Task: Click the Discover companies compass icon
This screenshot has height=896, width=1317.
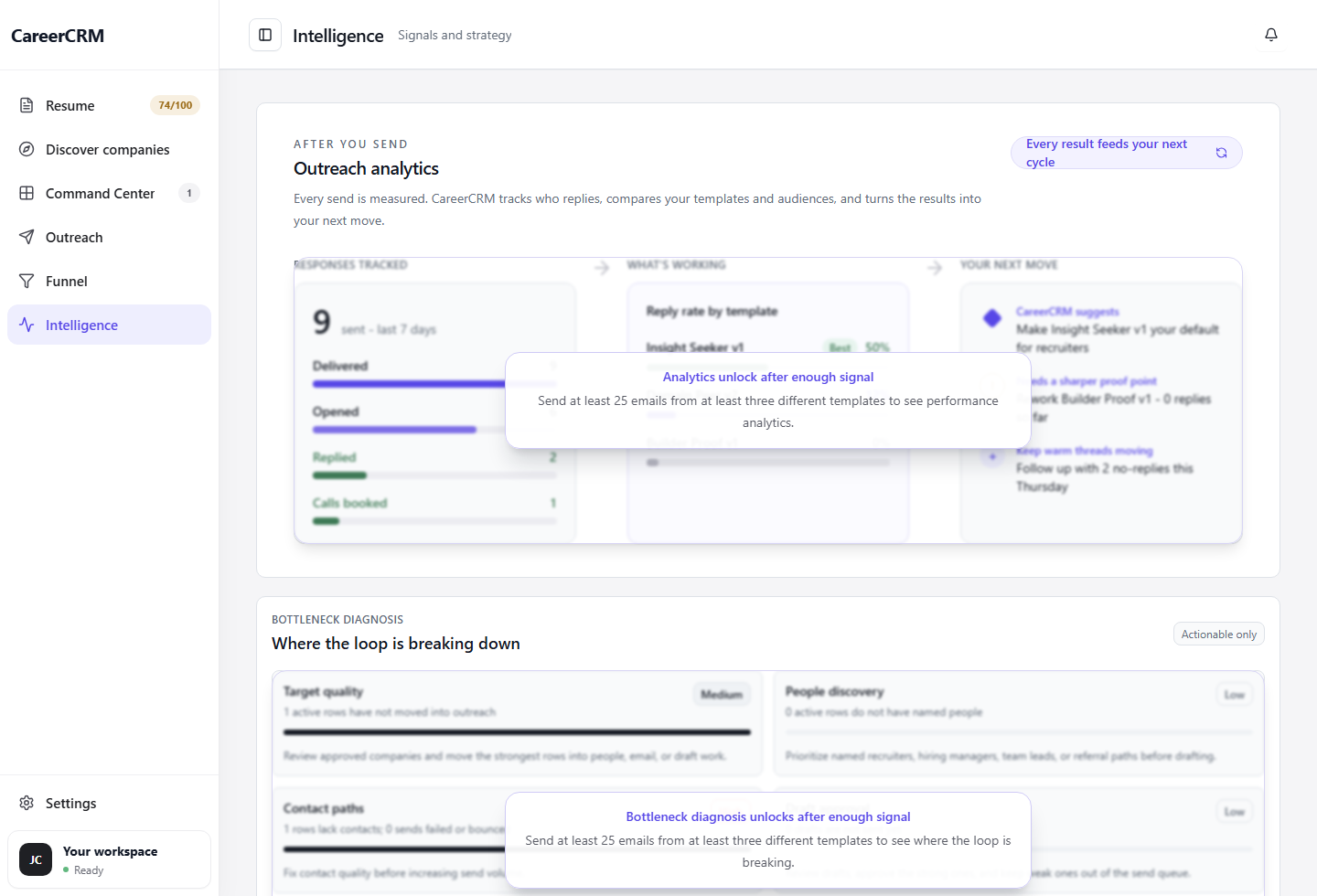Action: pyautogui.click(x=27, y=149)
